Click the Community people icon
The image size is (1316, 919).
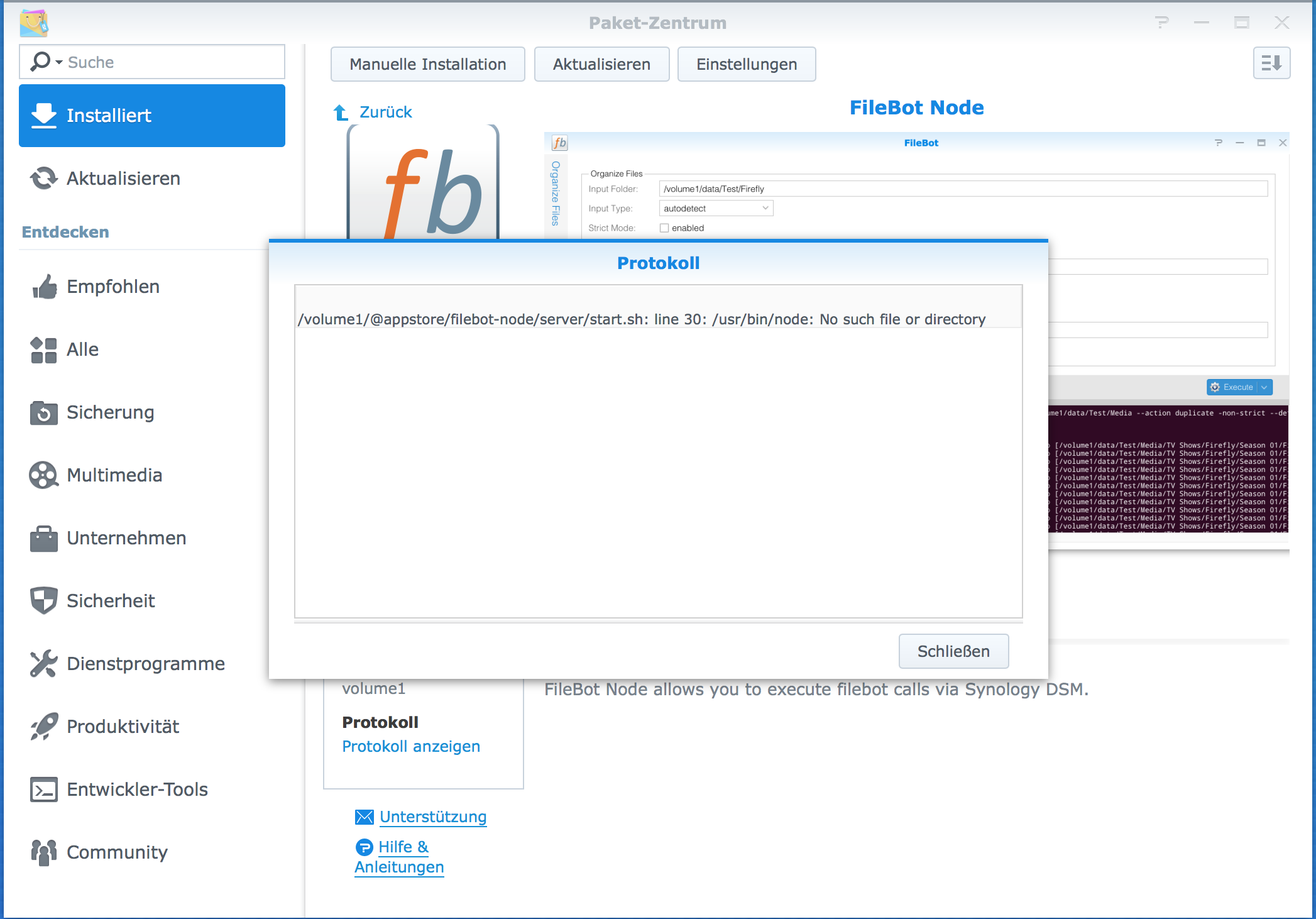[x=44, y=852]
